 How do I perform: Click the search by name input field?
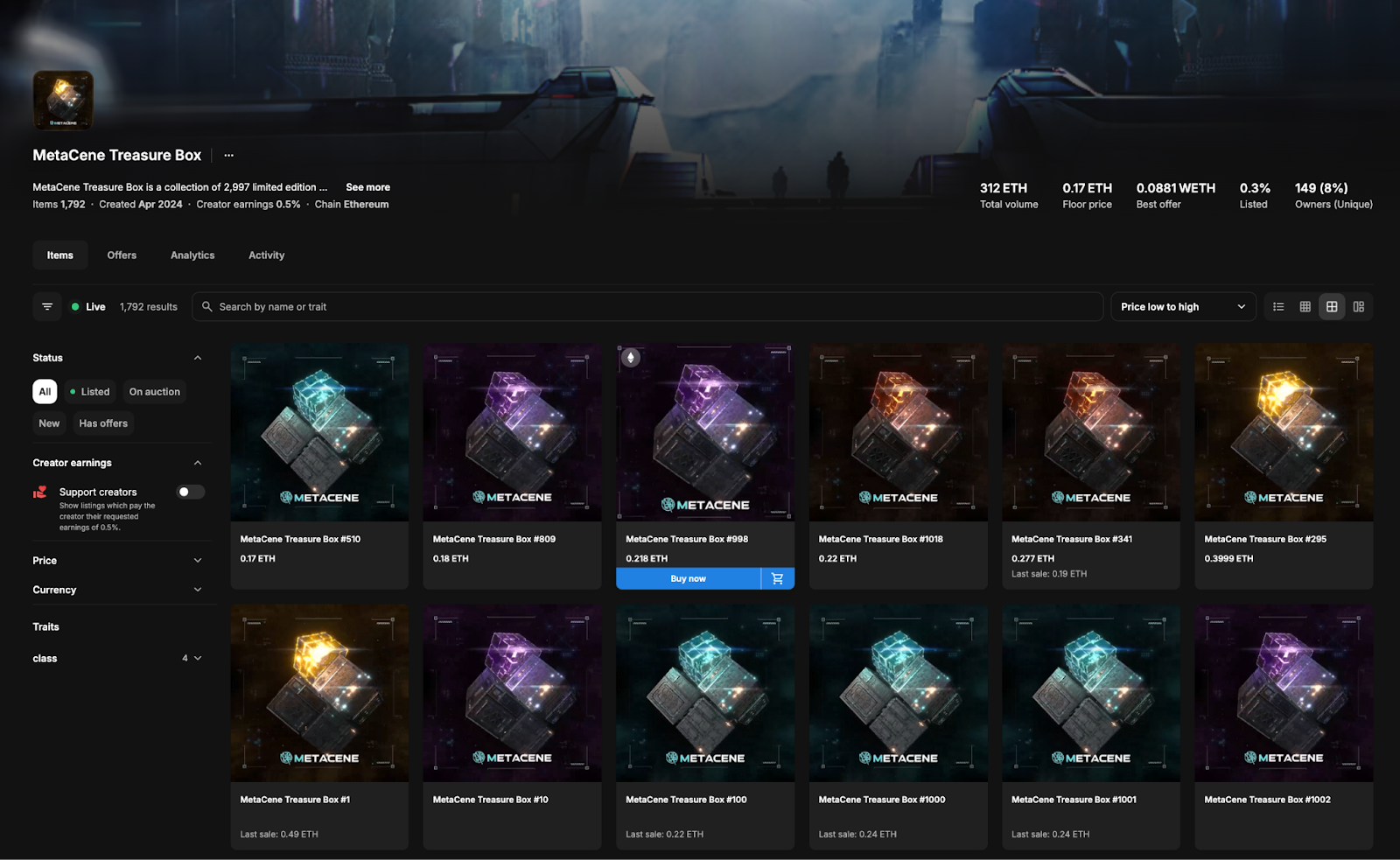[647, 307]
